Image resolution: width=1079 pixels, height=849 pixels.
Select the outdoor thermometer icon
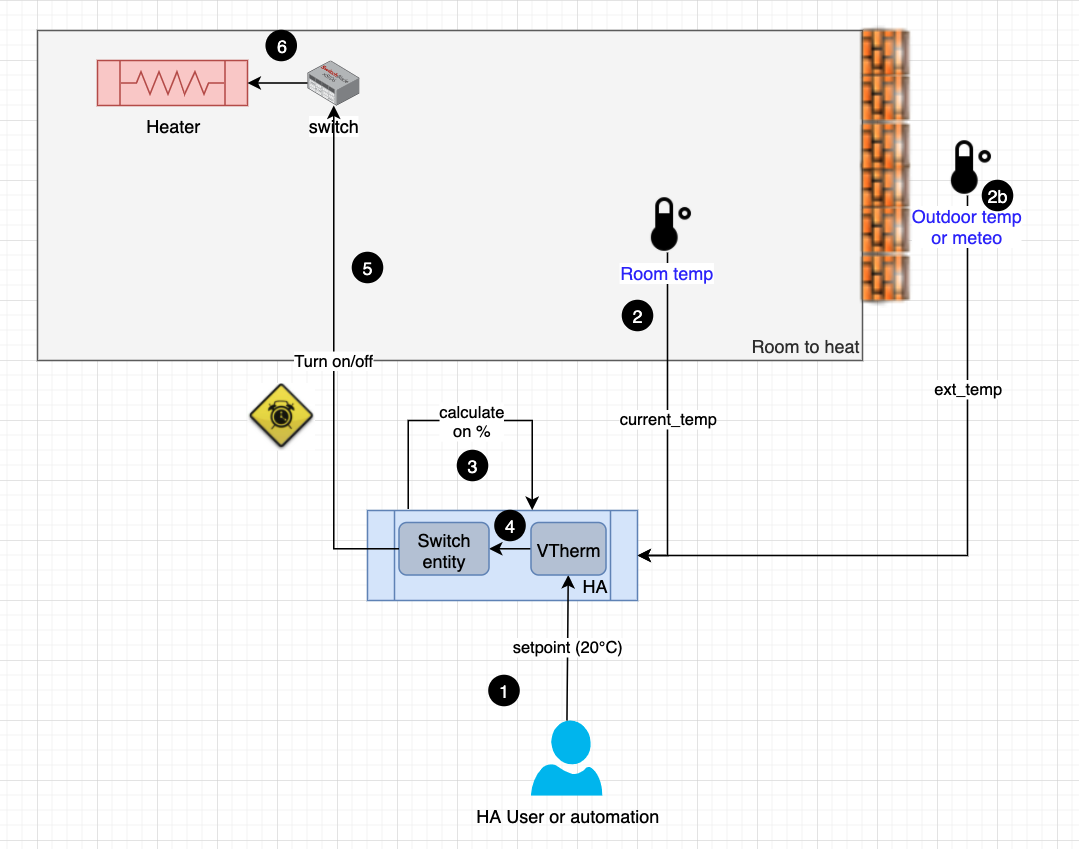[964, 167]
